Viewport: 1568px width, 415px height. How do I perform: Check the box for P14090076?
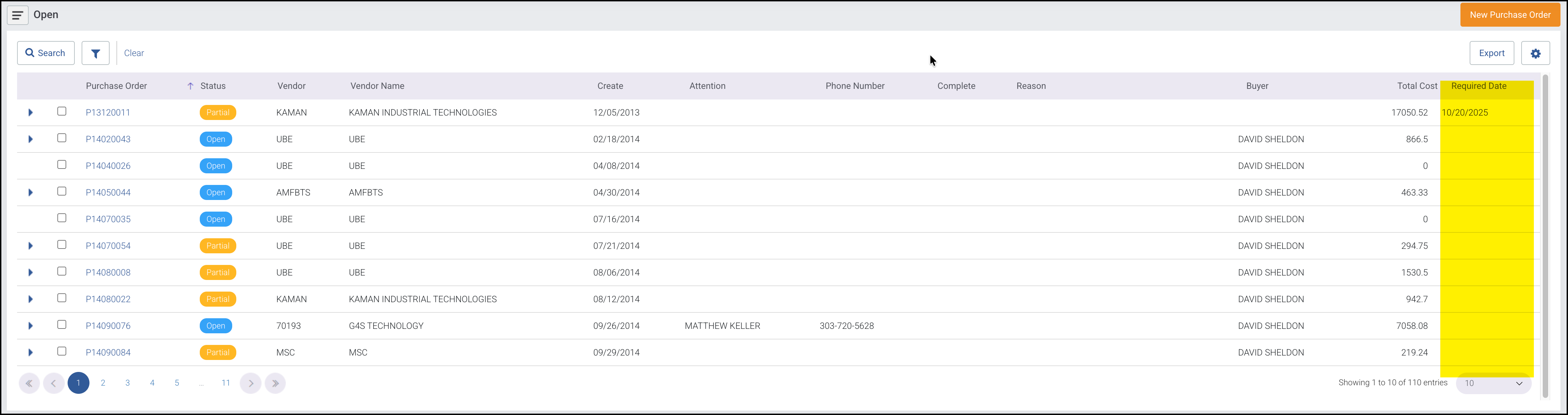click(x=61, y=325)
